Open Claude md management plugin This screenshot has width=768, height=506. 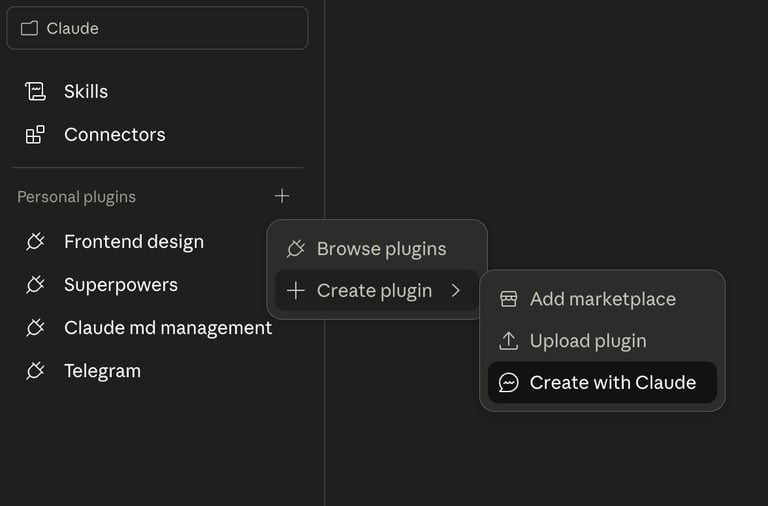pos(167,328)
